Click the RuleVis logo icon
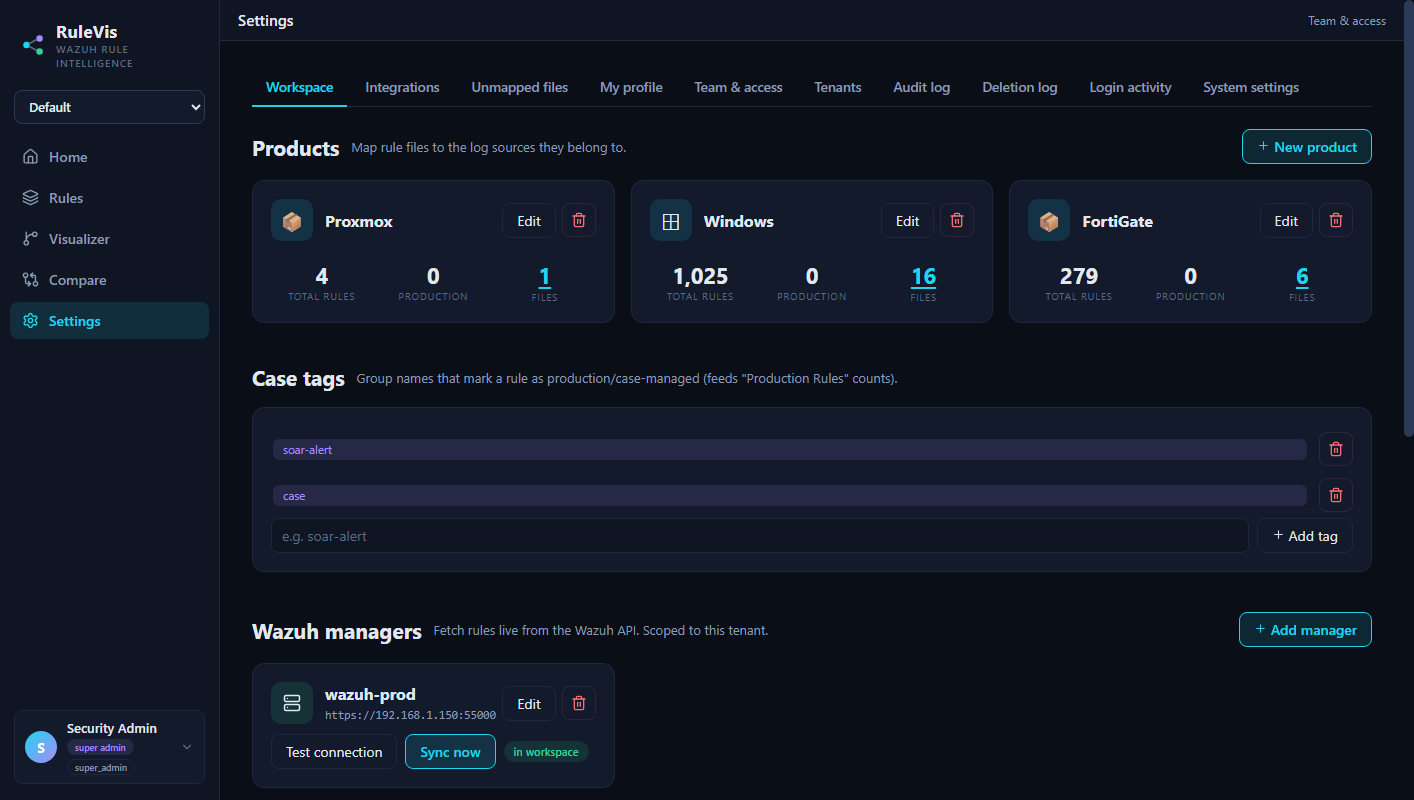 (x=33, y=45)
